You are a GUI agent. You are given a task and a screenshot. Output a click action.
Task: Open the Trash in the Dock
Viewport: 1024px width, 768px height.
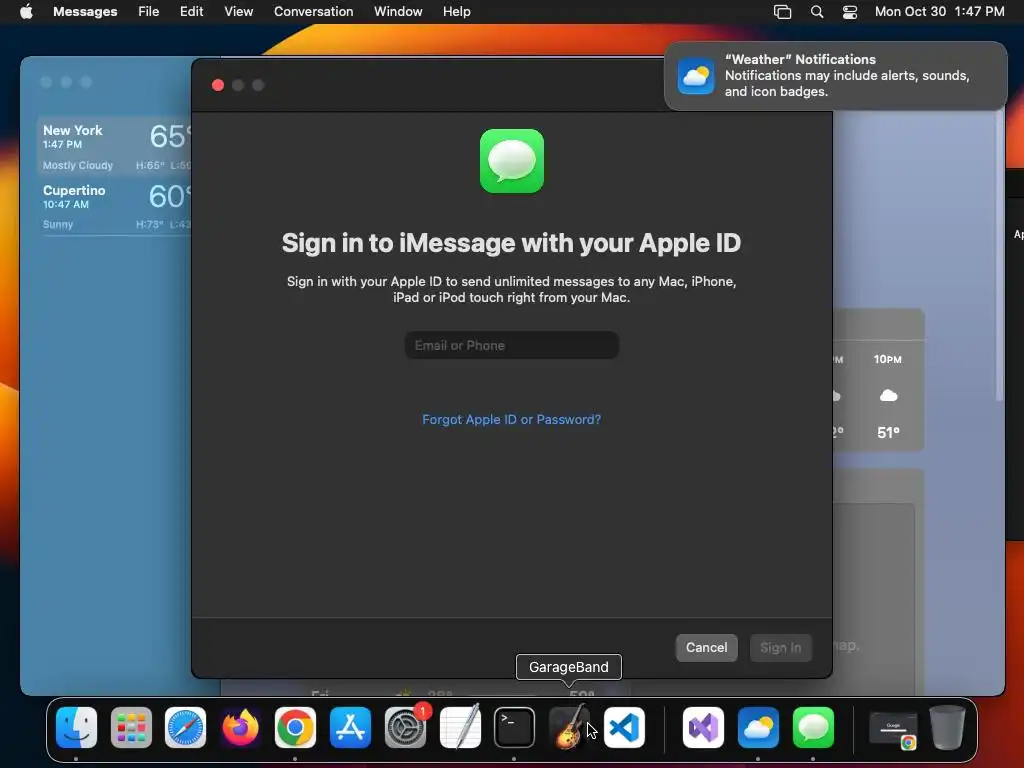point(947,727)
